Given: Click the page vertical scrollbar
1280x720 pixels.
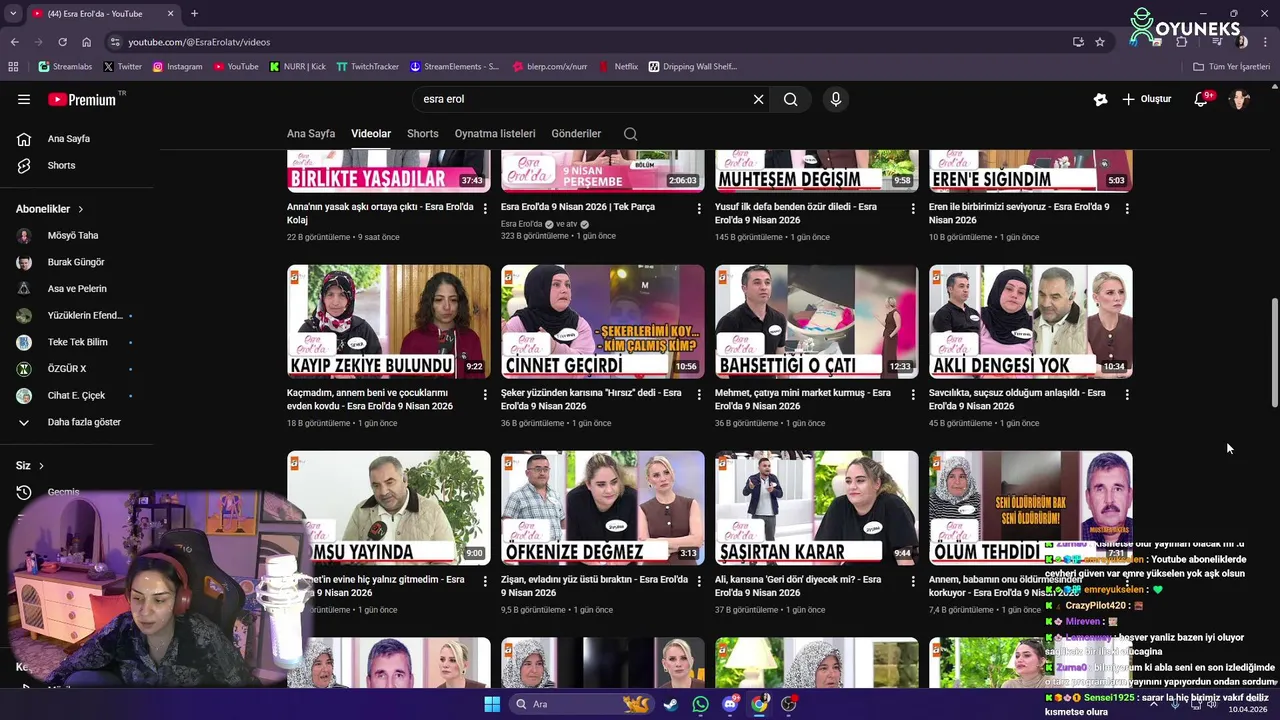Looking at the screenshot, I should click(x=1274, y=352).
